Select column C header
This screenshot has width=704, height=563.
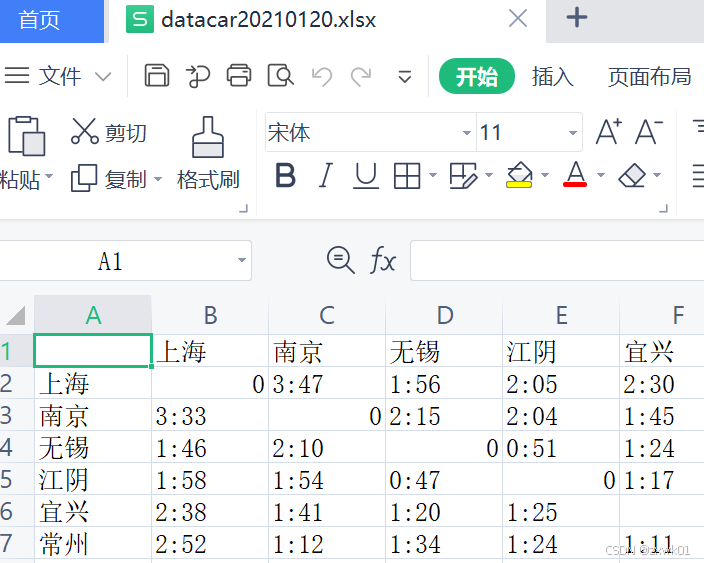click(327, 315)
